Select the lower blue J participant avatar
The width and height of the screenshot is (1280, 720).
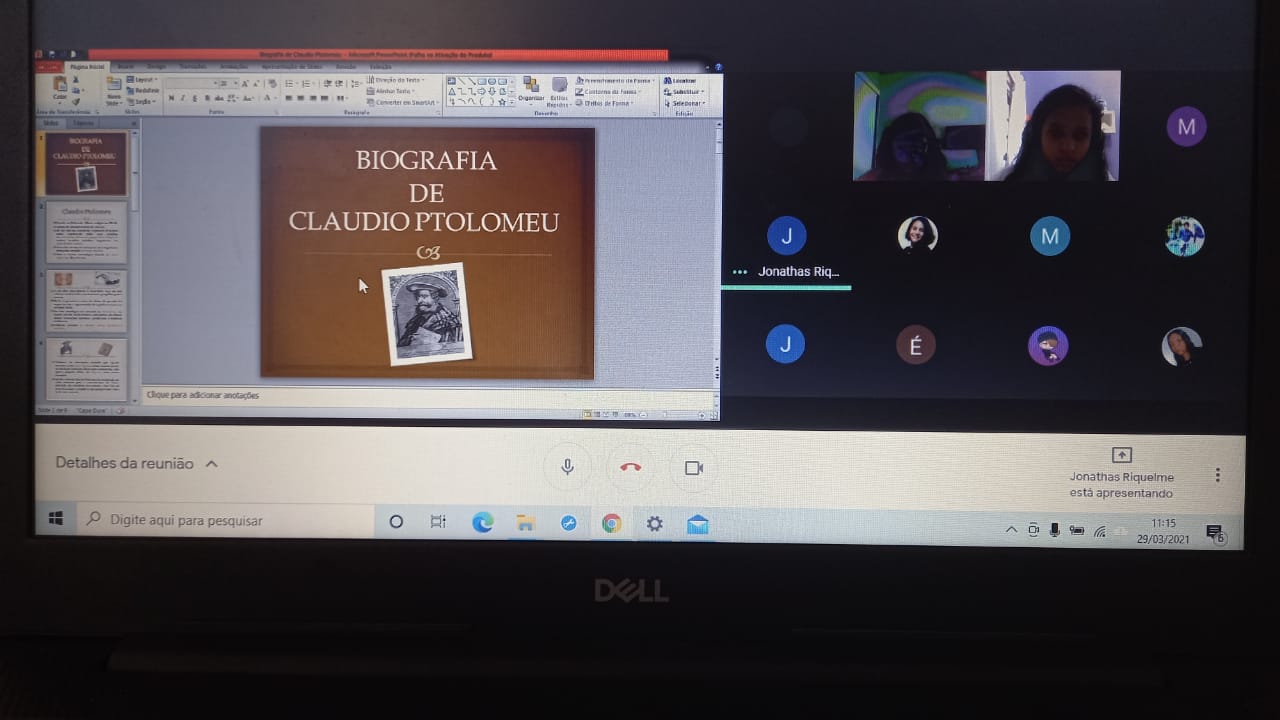point(785,345)
